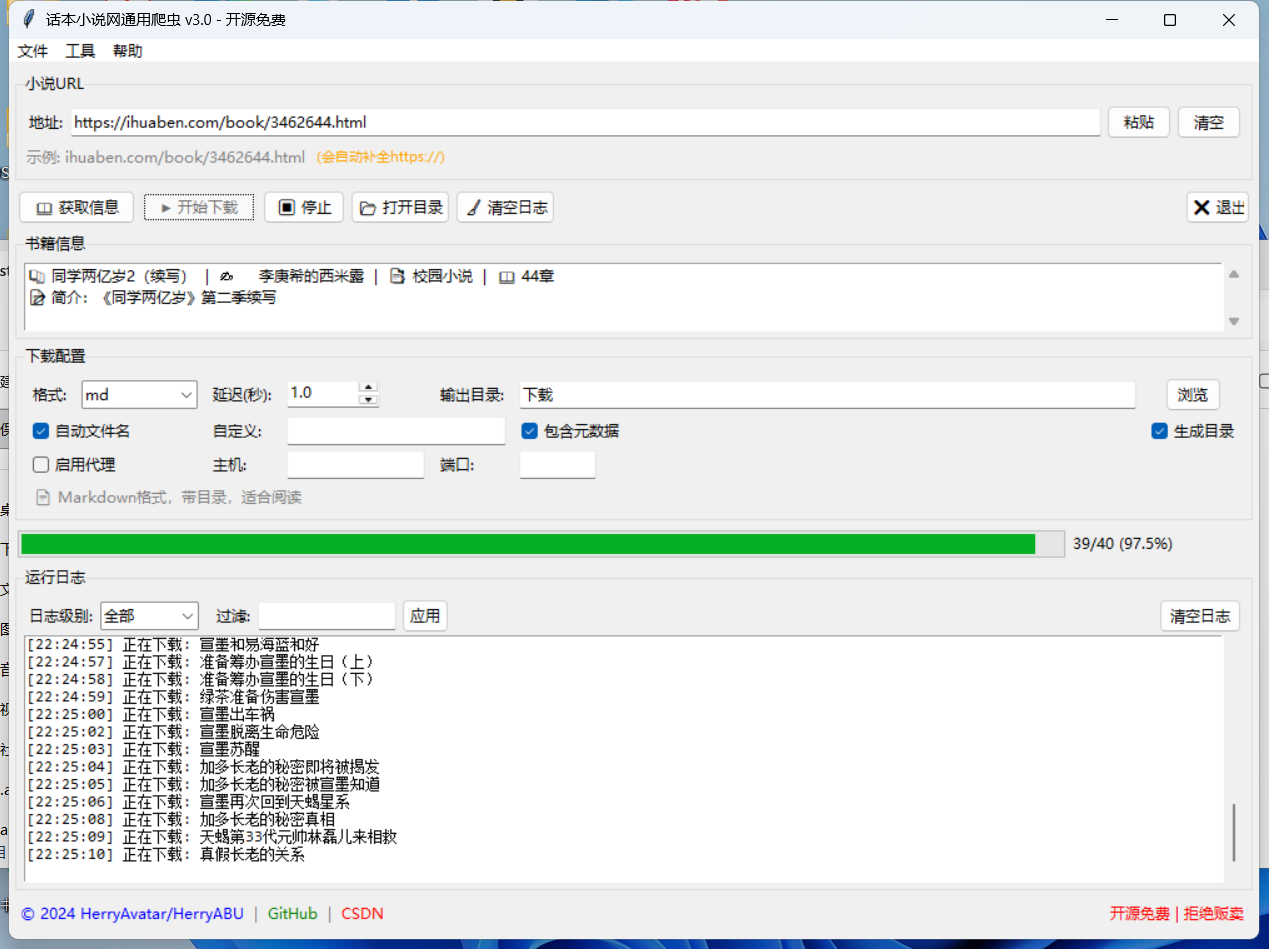The width and height of the screenshot is (1269, 949).
Task: Open the 帮助 menu
Action: point(127,51)
